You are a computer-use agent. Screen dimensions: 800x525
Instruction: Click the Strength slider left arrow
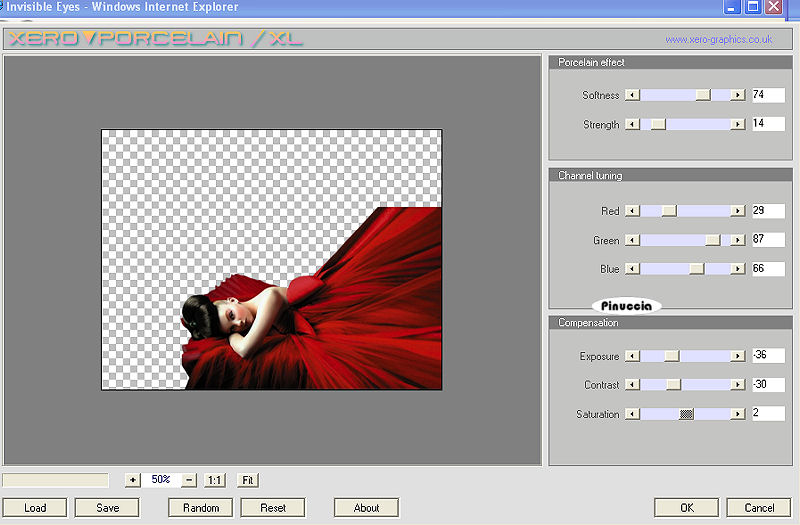click(x=633, y=124)
